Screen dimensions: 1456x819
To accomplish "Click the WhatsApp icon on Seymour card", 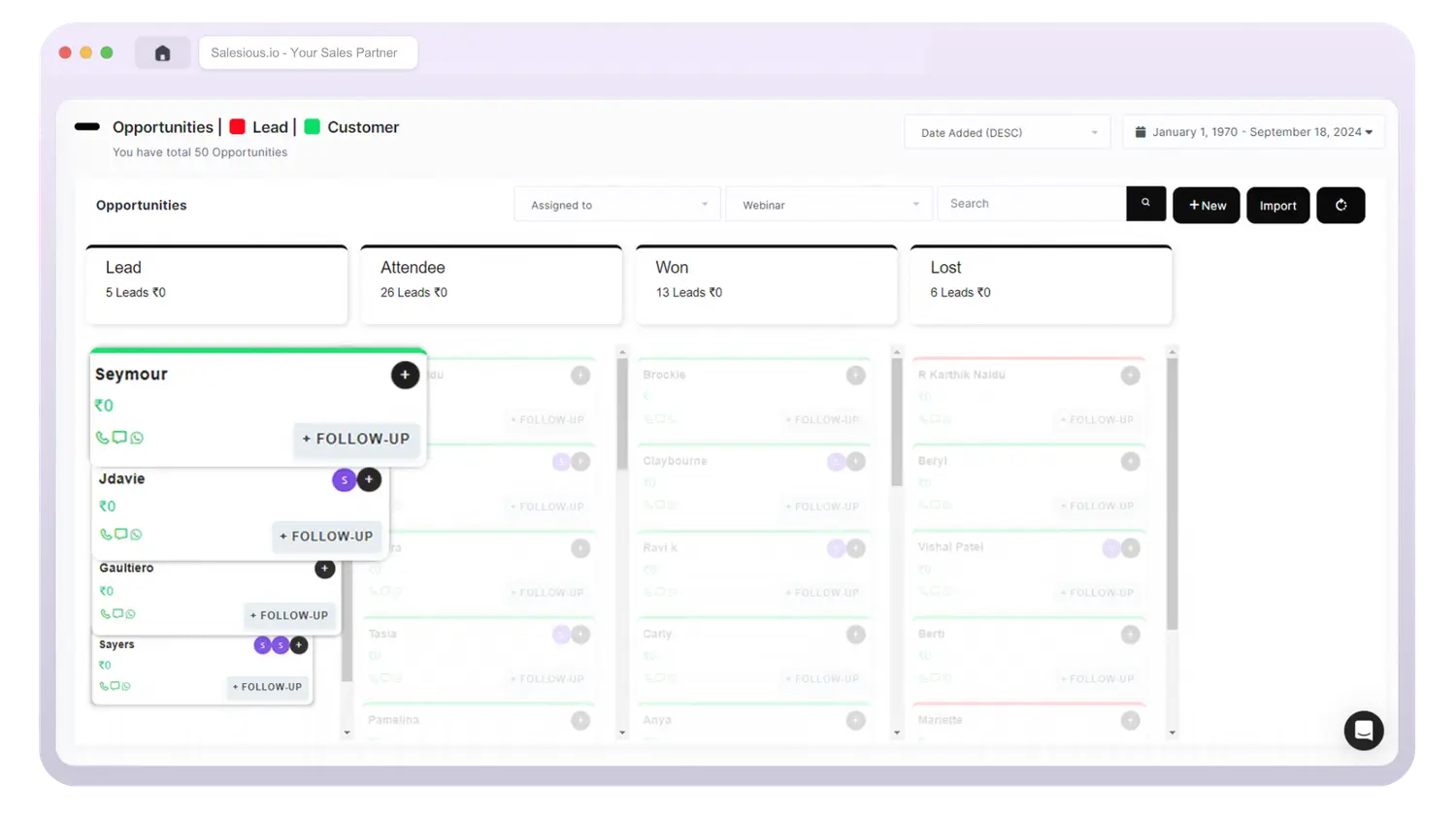I will pyautogui.click(x=137, y=438).
